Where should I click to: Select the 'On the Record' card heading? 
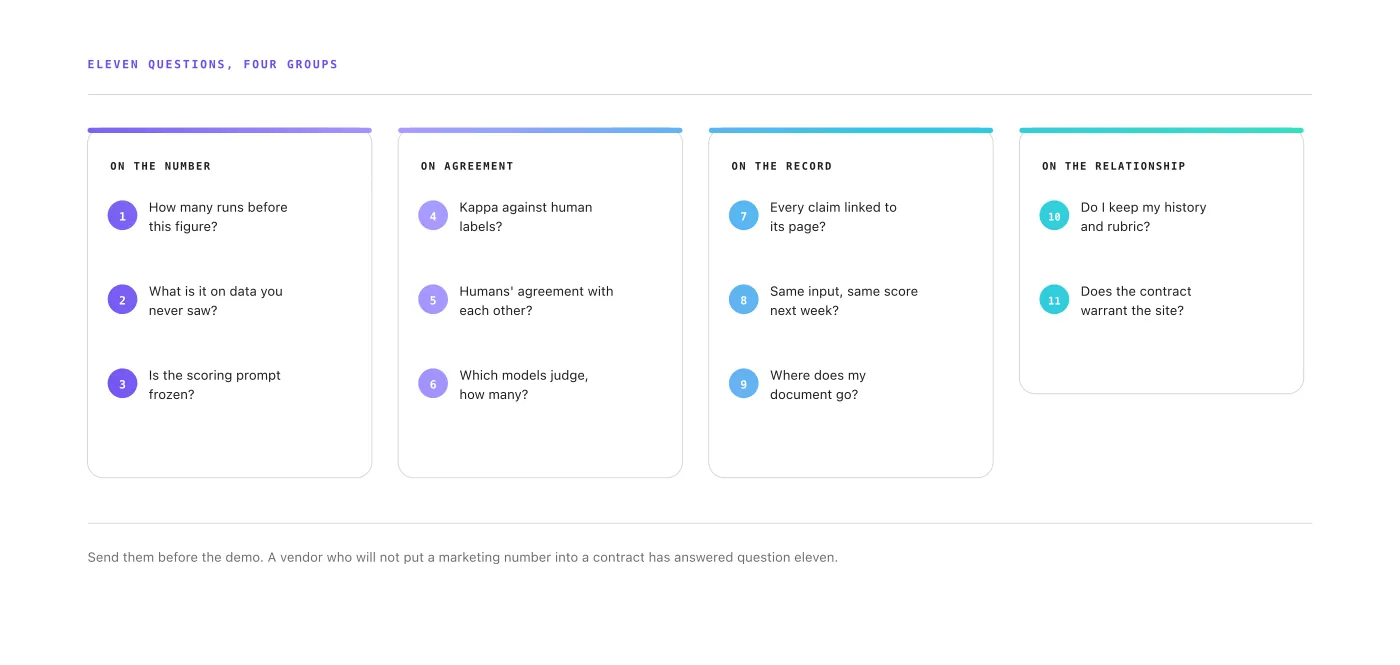point(782,166)
